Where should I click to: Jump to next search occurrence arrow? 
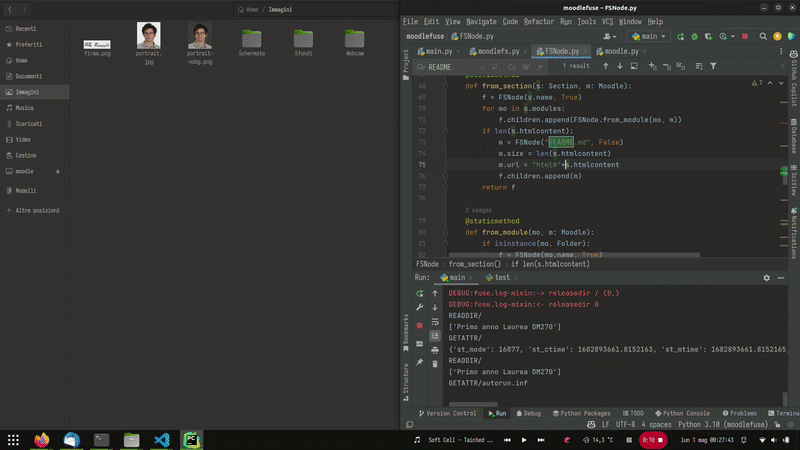click(621, 67)
